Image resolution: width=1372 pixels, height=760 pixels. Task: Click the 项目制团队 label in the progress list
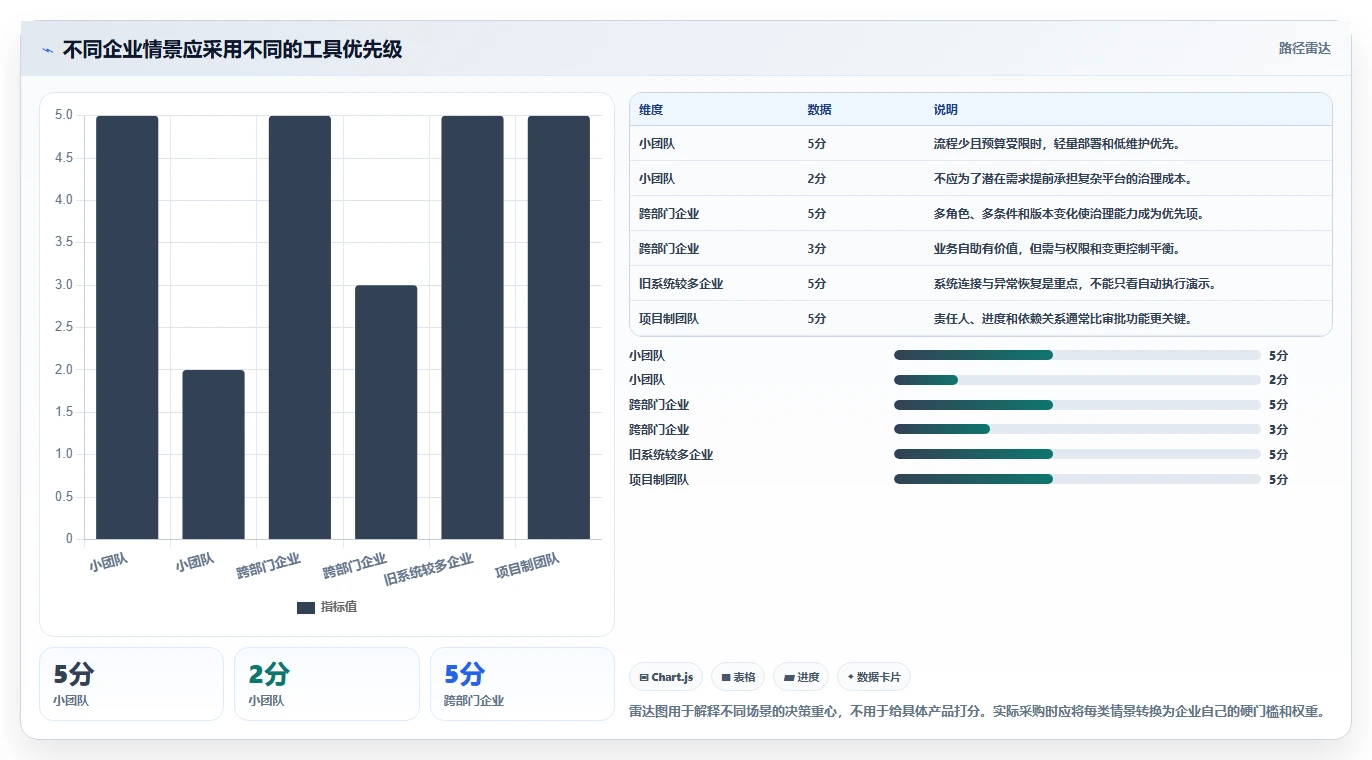(x=659, y=480)
